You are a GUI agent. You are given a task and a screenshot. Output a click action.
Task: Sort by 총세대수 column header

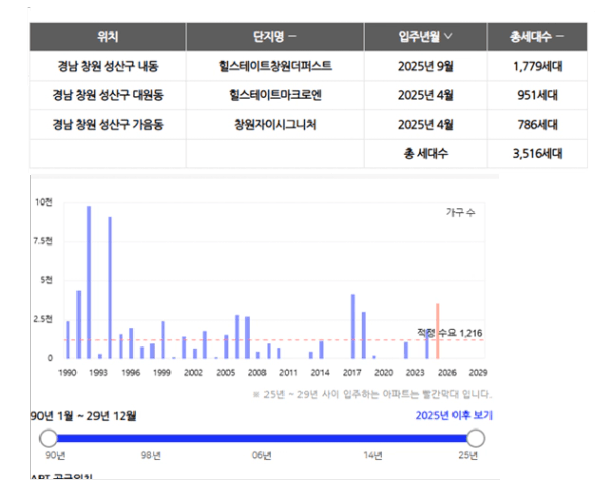(537, 37)
